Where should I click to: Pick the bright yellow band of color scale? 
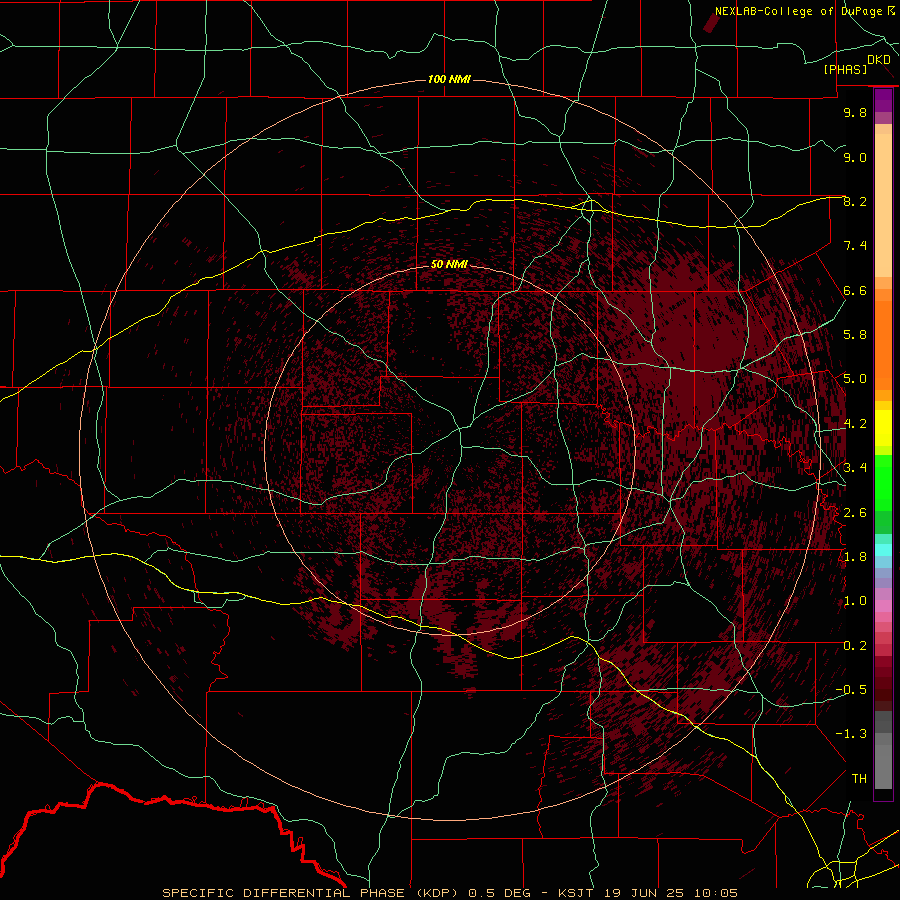(883, 428)
